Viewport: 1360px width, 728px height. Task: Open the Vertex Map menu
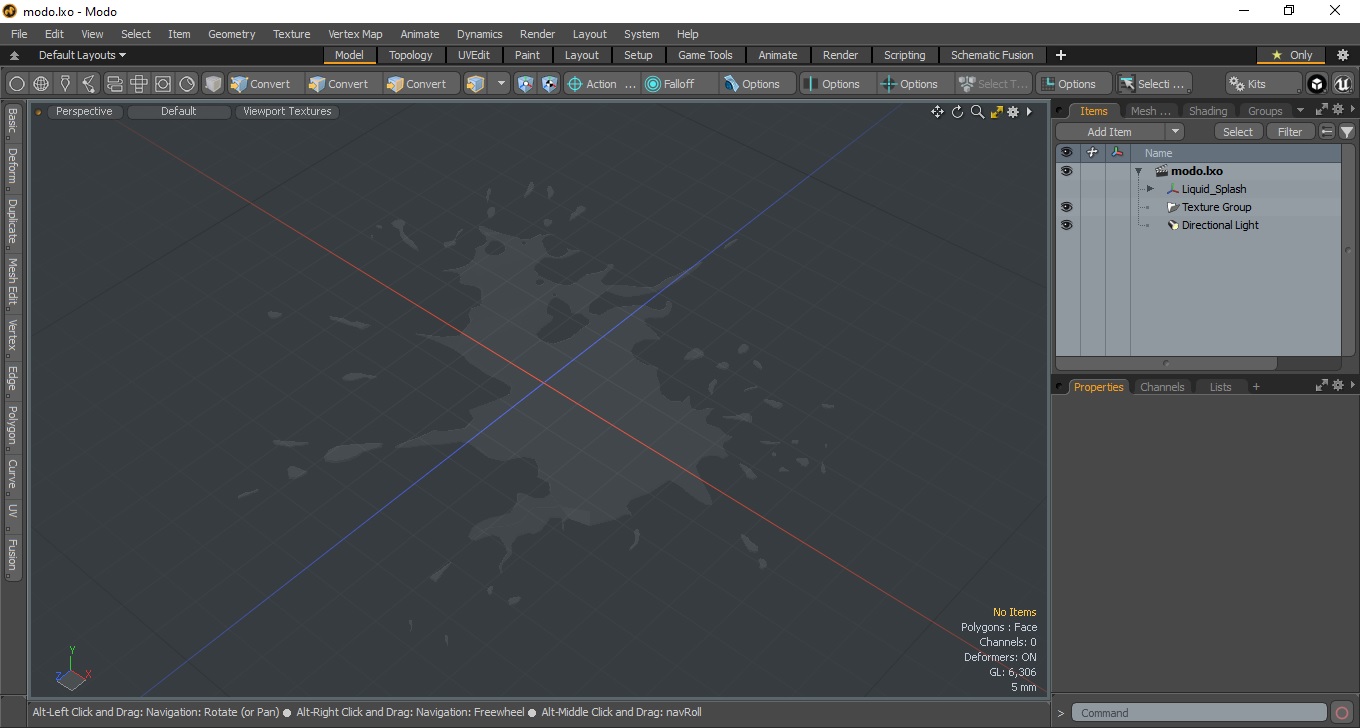pos(355,34)
